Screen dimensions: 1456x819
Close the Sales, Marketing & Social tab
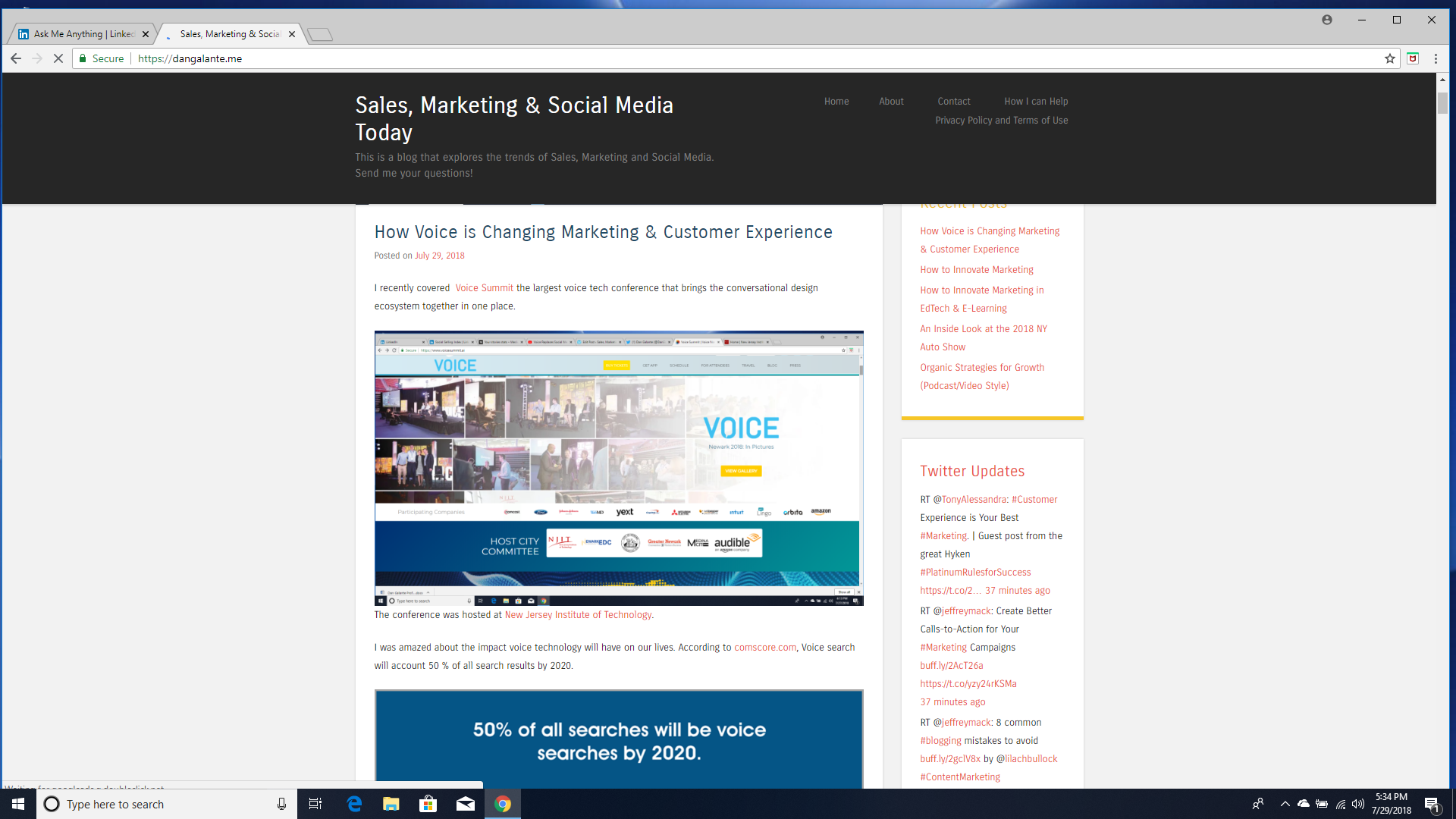coord(292,34)
